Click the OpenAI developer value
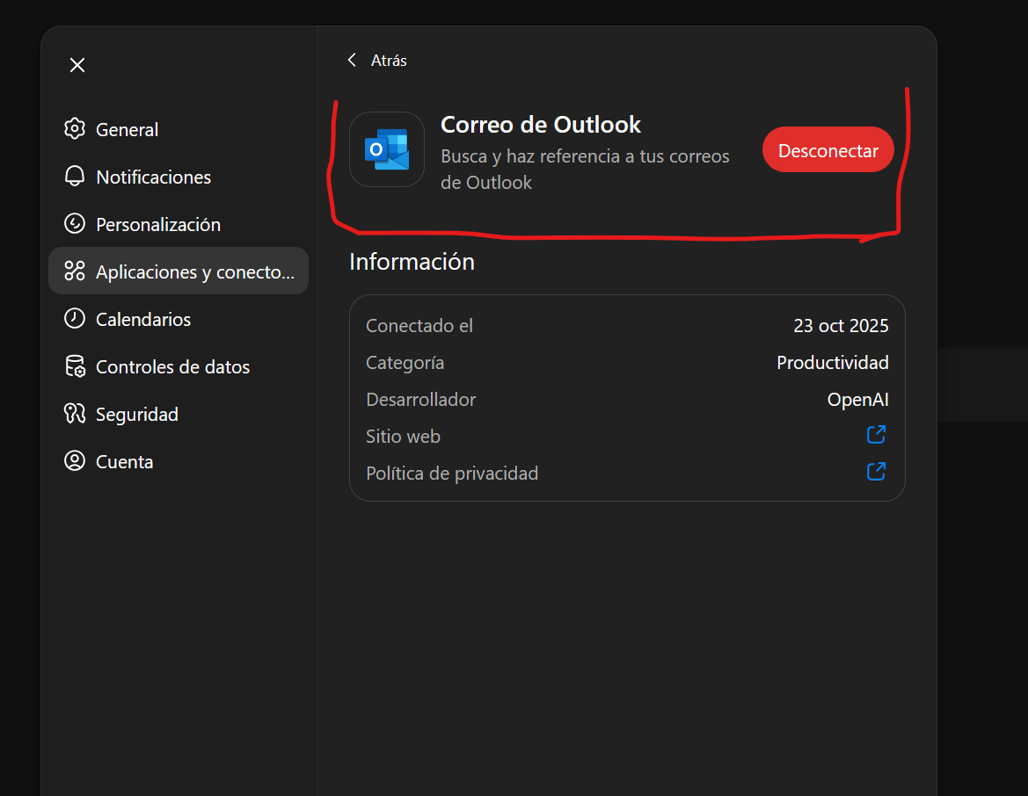The image size is (1028, 796). pyautogui.click(x=857, y=400)
